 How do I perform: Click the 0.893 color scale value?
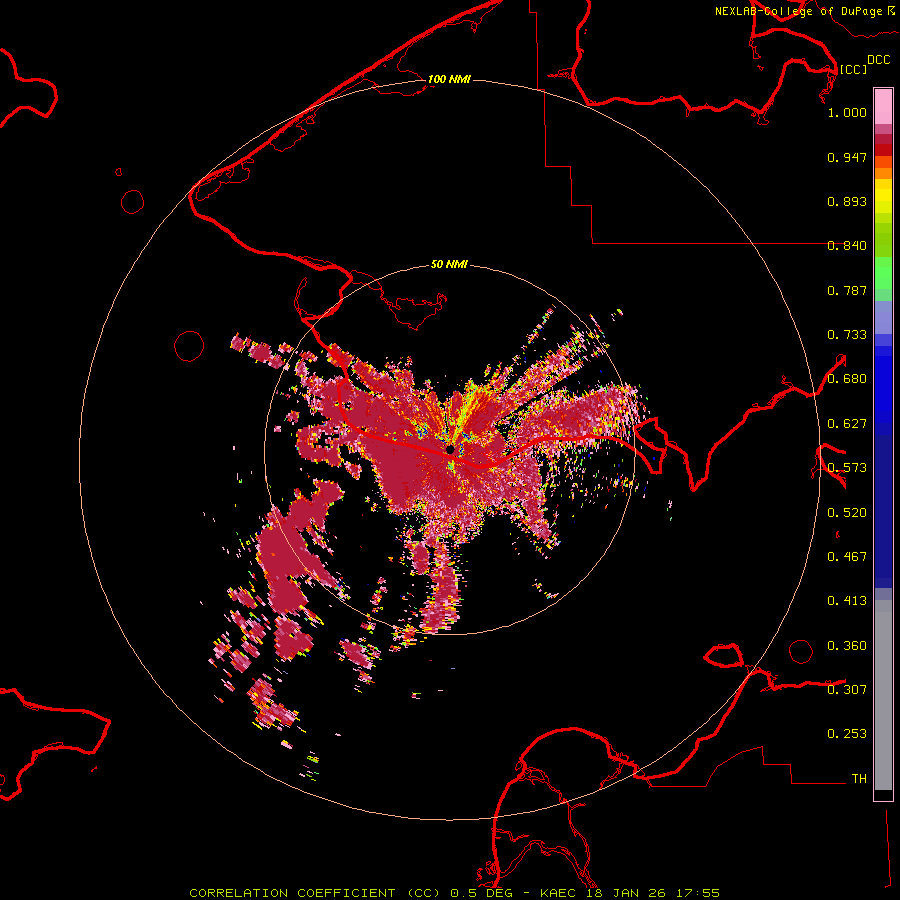pyautogui.click(x=847, y=201)
